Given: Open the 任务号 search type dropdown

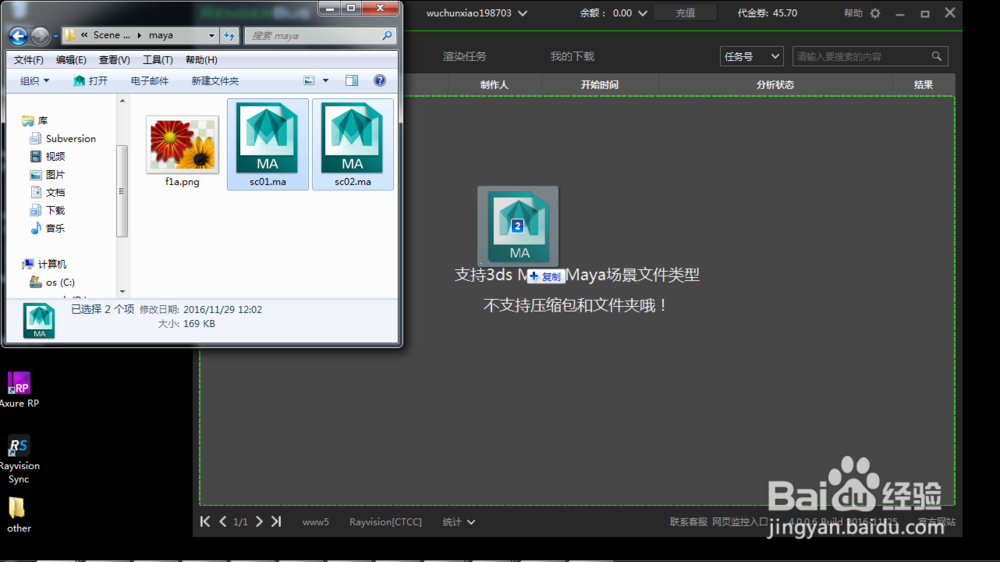Looking at the screenshot, I should (x=751, y=57).
